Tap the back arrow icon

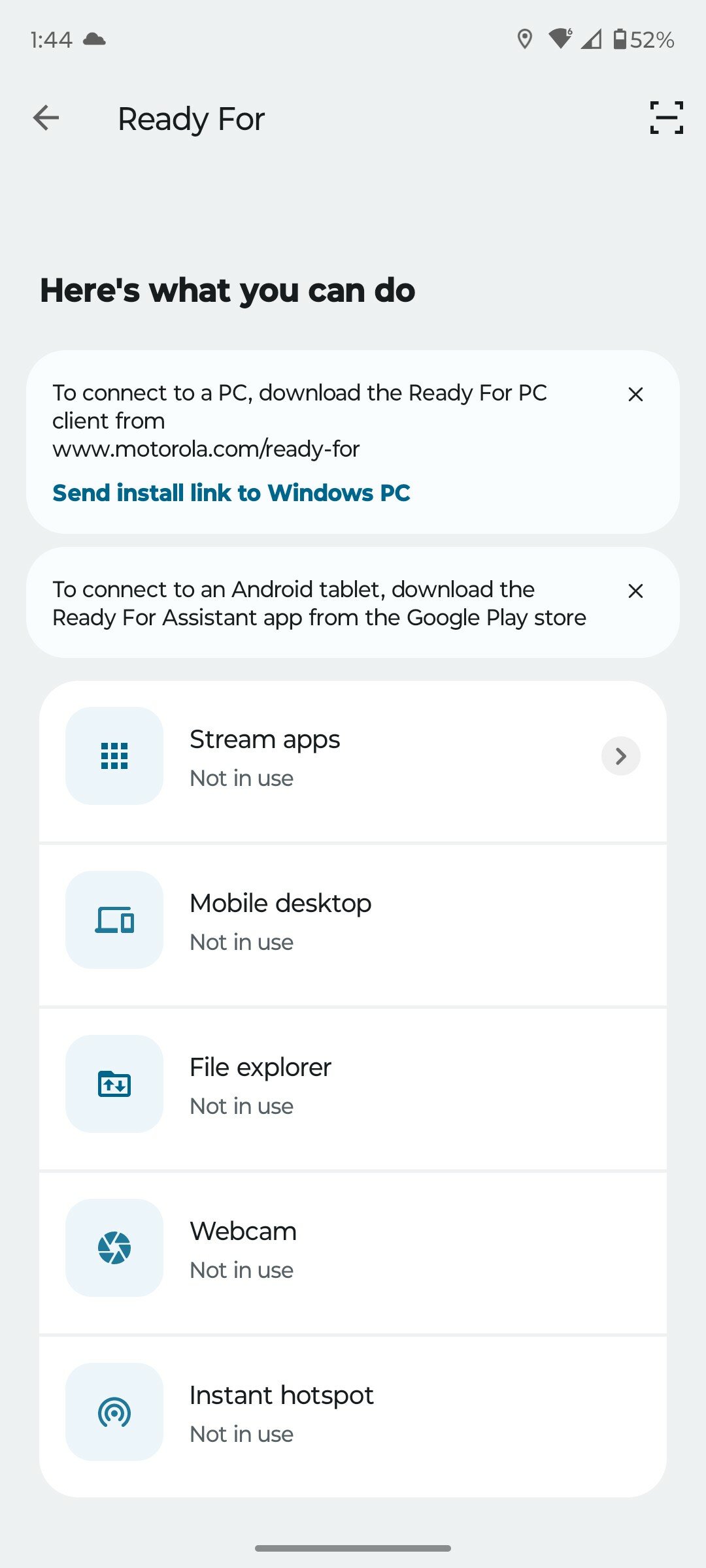click(46, 118)
